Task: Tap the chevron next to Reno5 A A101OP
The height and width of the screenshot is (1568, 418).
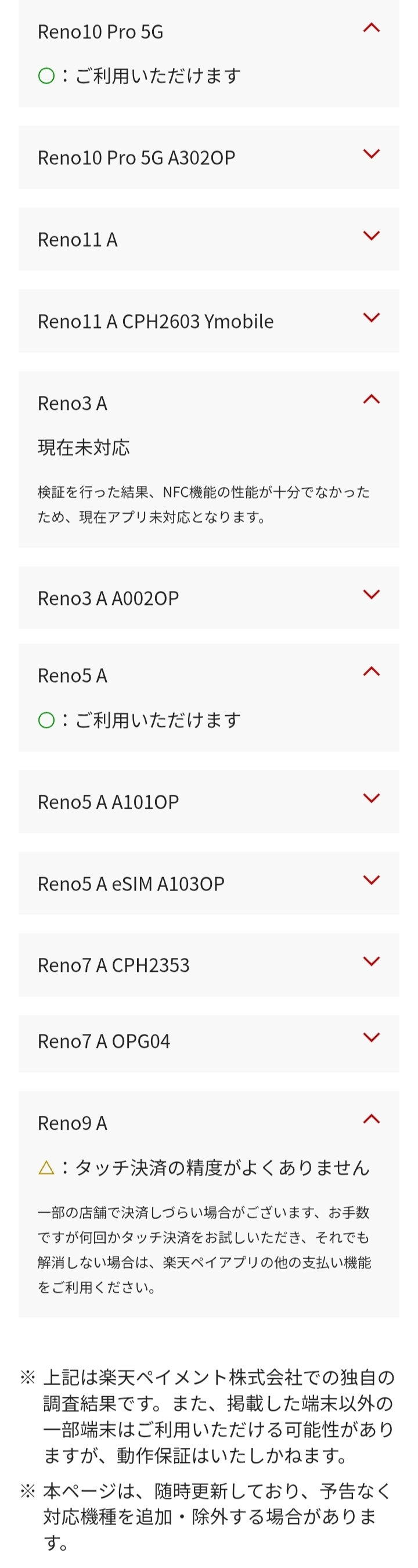Action: point(371,798)
